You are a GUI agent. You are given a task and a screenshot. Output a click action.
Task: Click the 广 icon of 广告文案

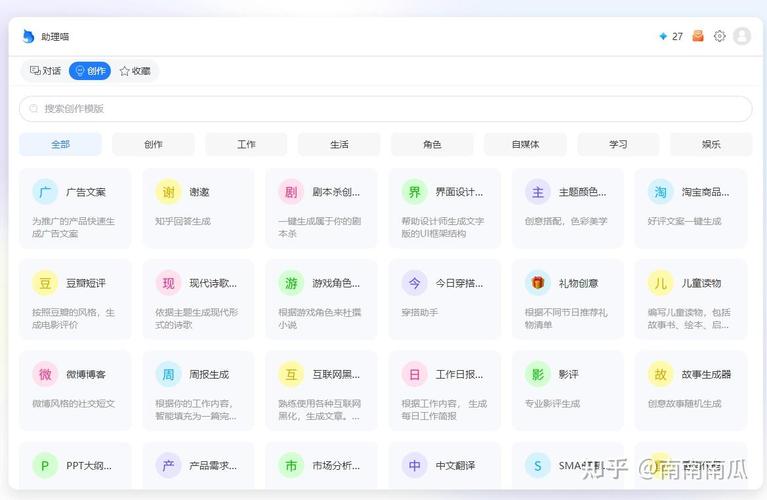[45, 192]
